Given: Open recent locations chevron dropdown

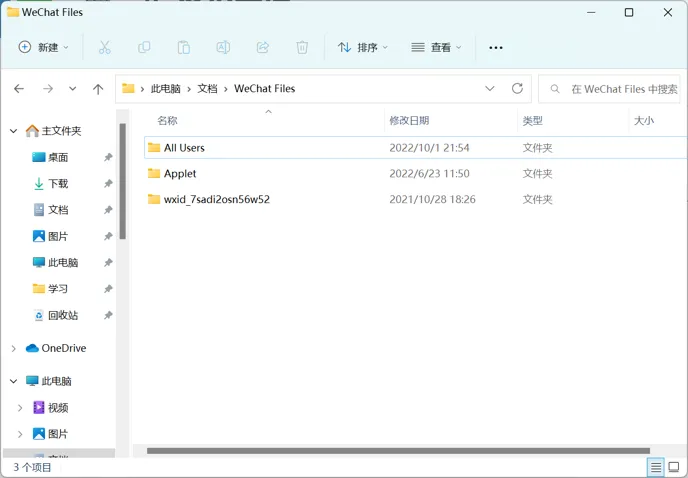Looking at the screenshot, I should 72,89.
